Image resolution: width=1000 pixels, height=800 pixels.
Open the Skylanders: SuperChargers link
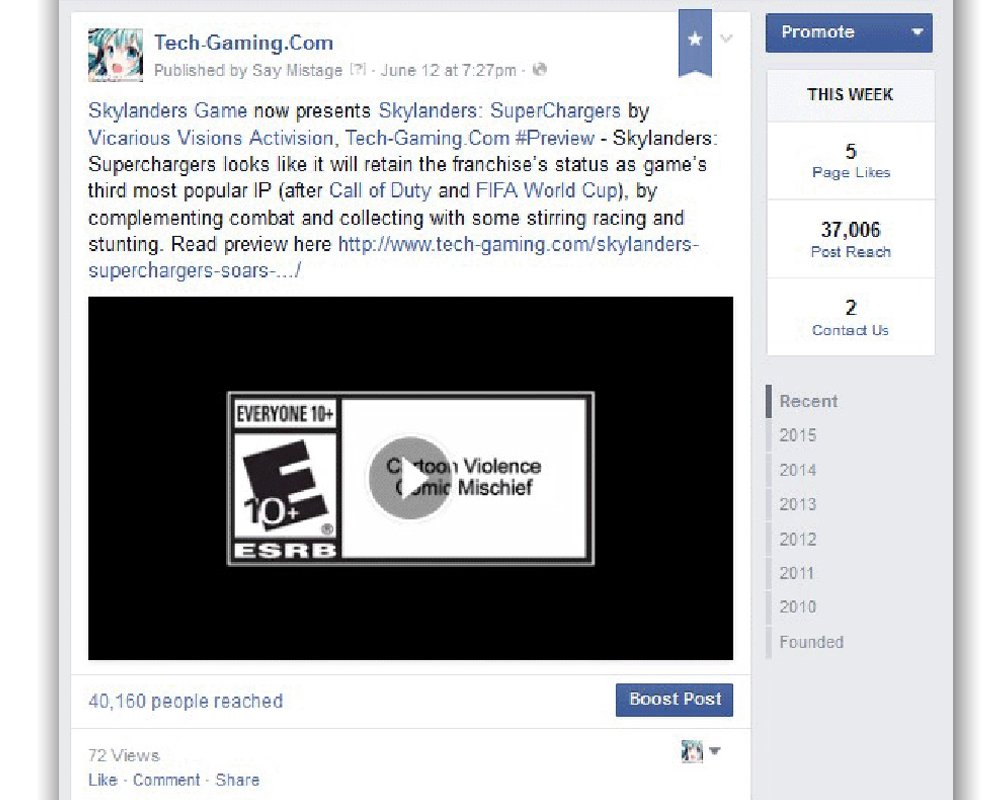pos(499,110)
